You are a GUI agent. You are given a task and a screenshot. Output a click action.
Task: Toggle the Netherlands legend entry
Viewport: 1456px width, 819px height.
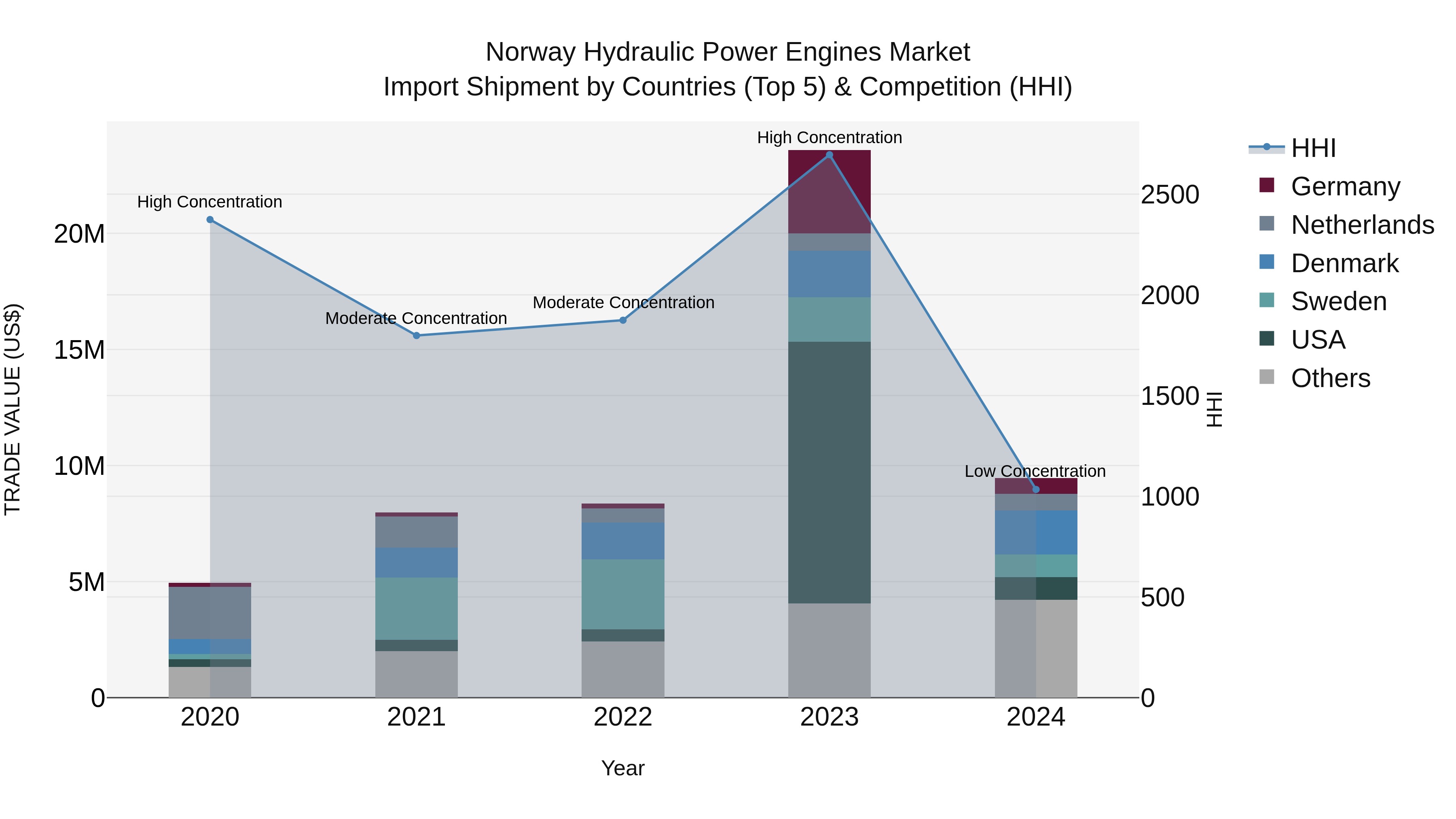[x=1347, y=224]
